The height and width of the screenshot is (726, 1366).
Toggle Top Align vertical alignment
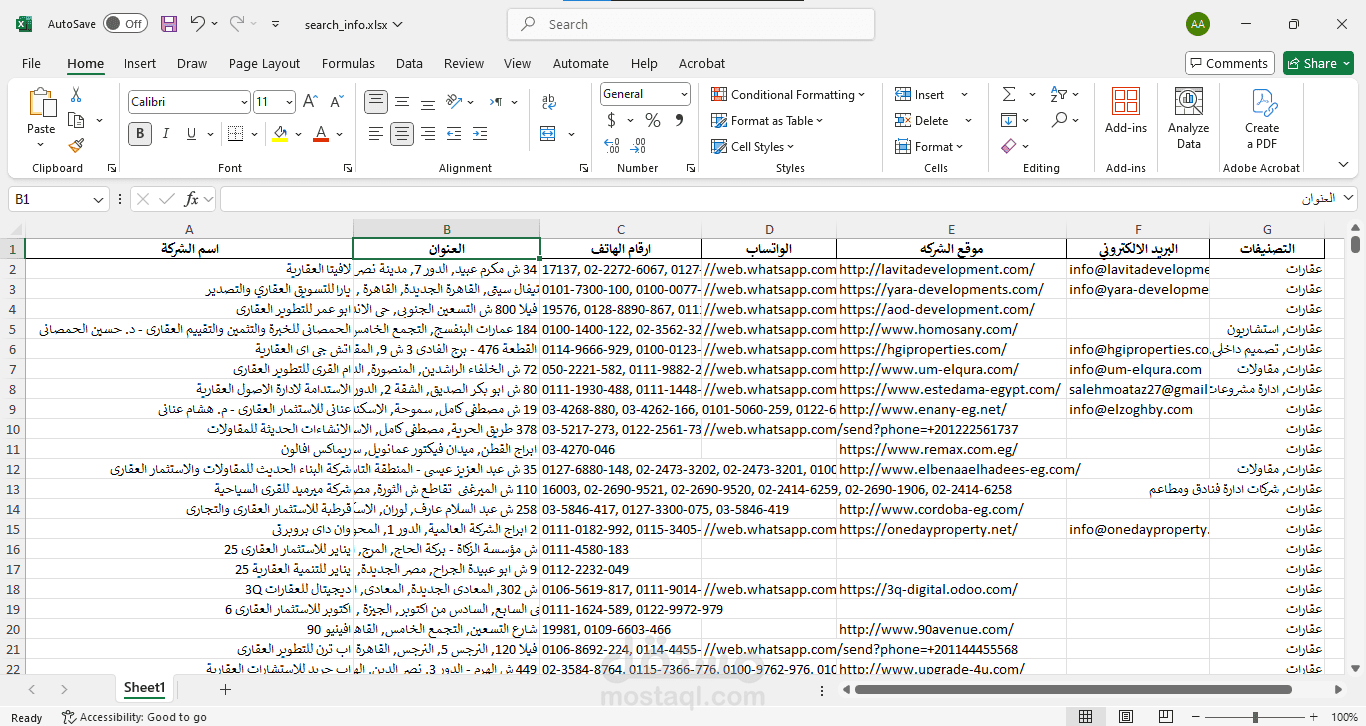tap(376, 102)
